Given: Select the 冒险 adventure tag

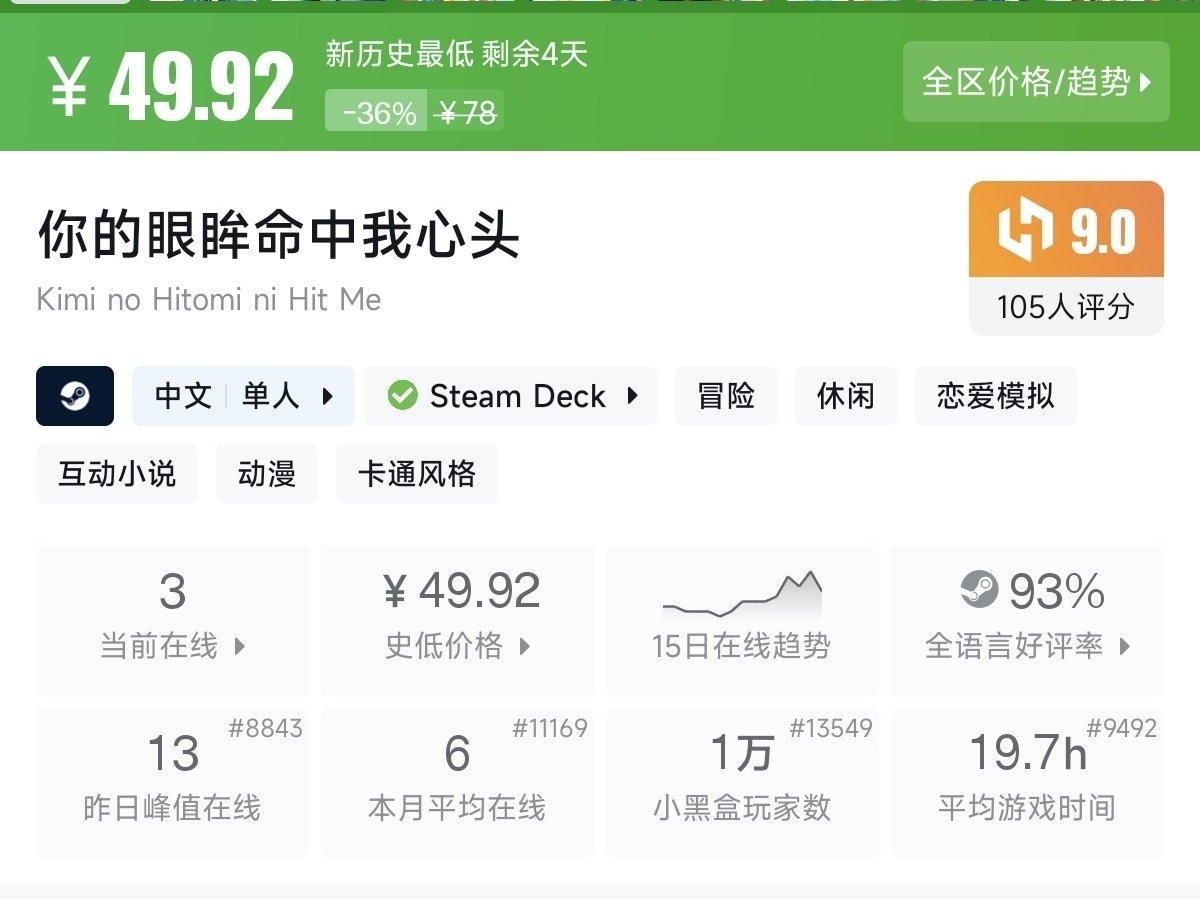Looking at the screenshot, I should (x=726, y=396).
